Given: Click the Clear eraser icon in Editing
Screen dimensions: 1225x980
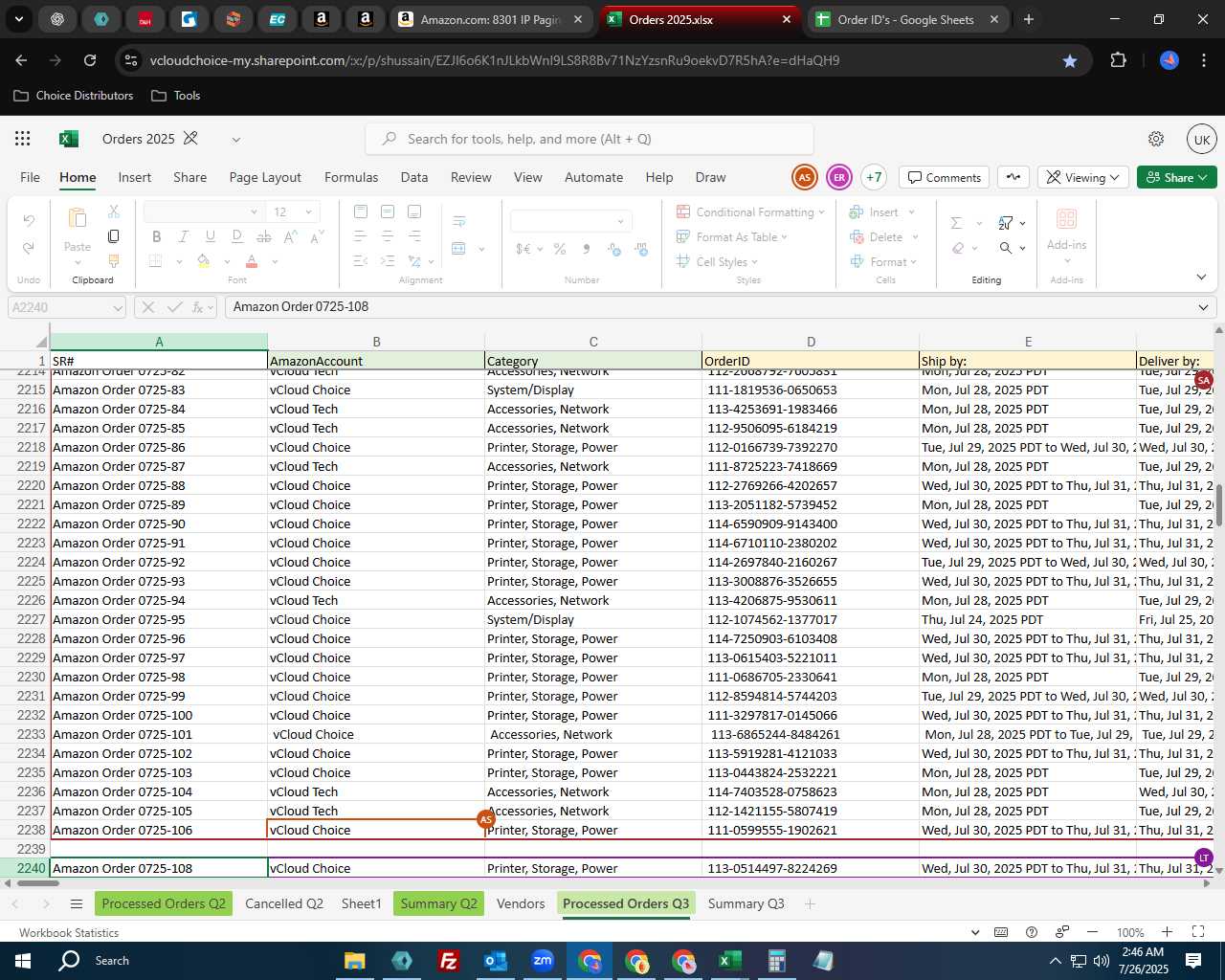Looking at the screenshot, I should (958, 248).
